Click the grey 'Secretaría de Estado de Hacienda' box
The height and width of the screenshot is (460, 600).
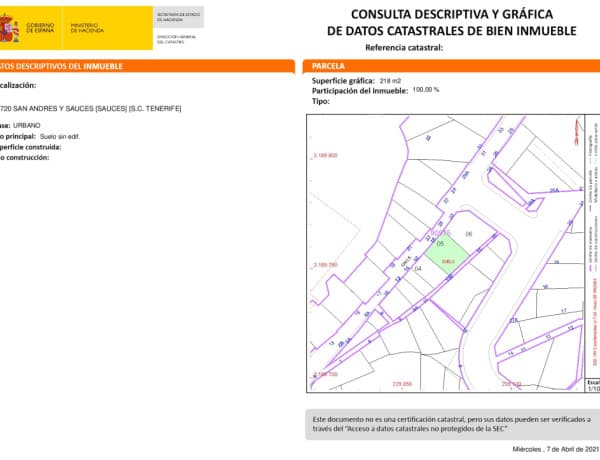pos(178,17)
